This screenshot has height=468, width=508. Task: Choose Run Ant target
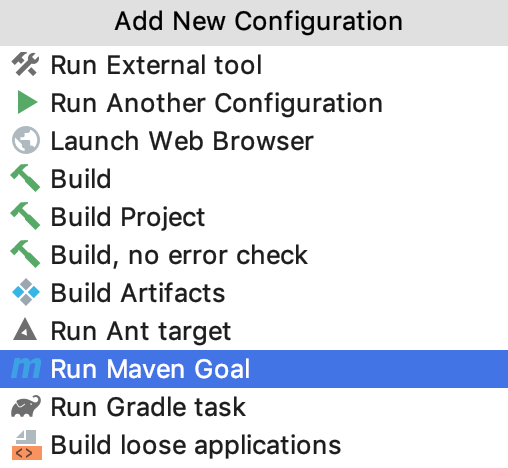tap(254, 331)
